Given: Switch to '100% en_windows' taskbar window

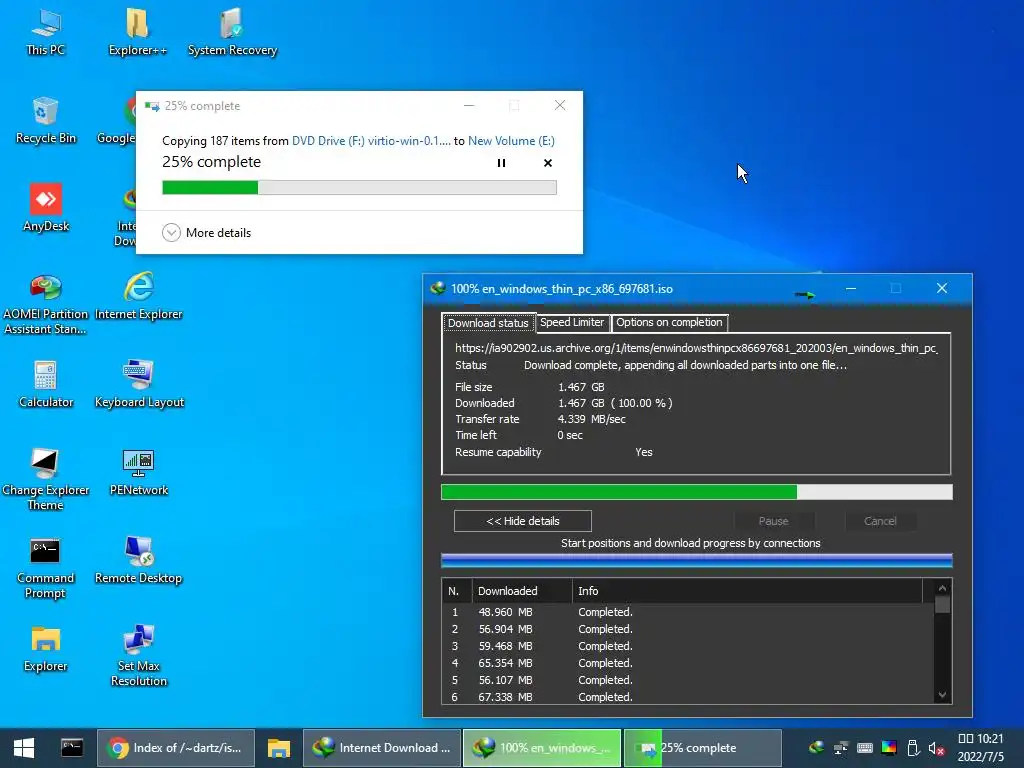Looking at the screenshot, I should pos(543,748).
